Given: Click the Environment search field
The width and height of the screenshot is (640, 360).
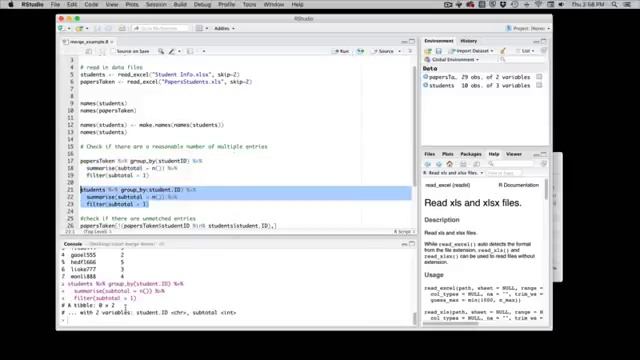Looking at the screenshot, I should [522, 60].
